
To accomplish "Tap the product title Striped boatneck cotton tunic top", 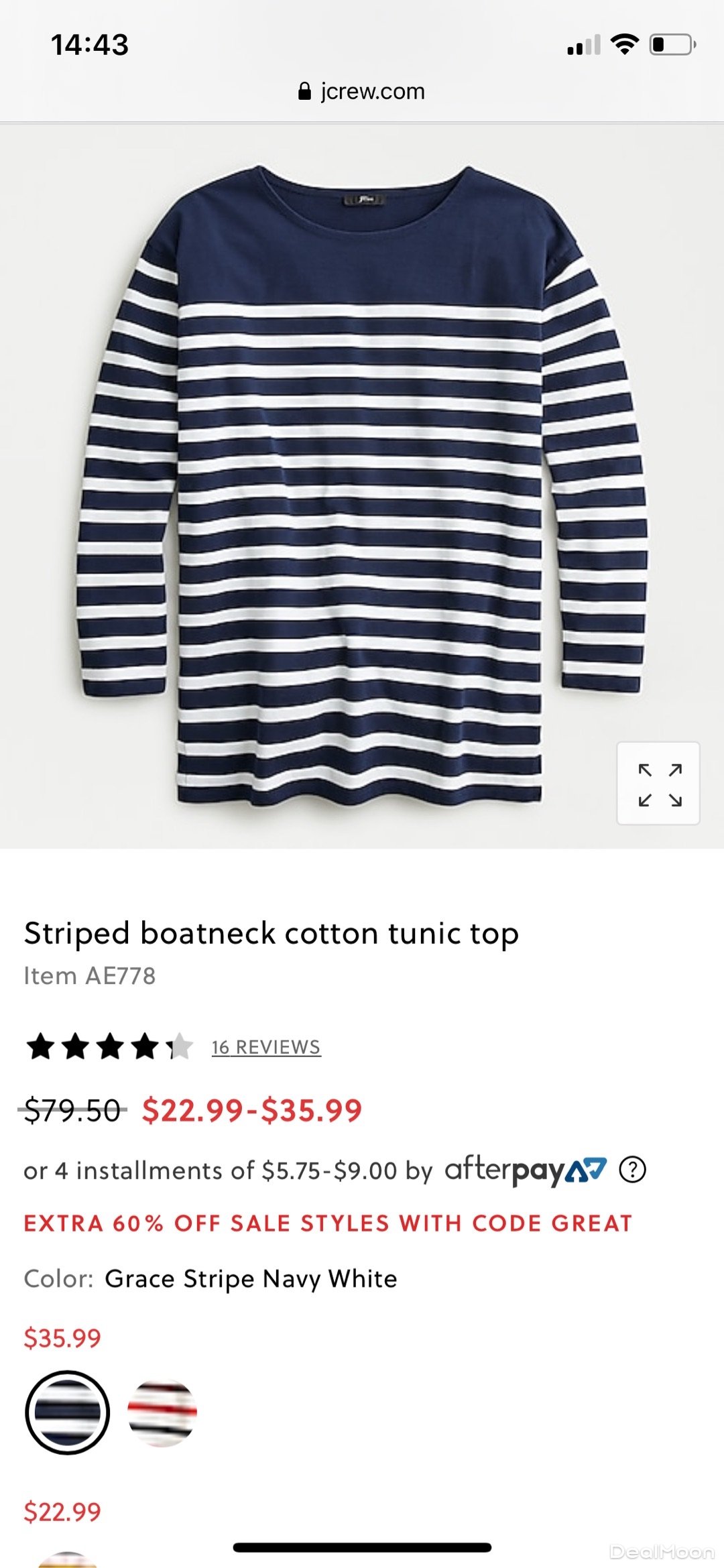I will pyautogui.click(x=271, y=934).
